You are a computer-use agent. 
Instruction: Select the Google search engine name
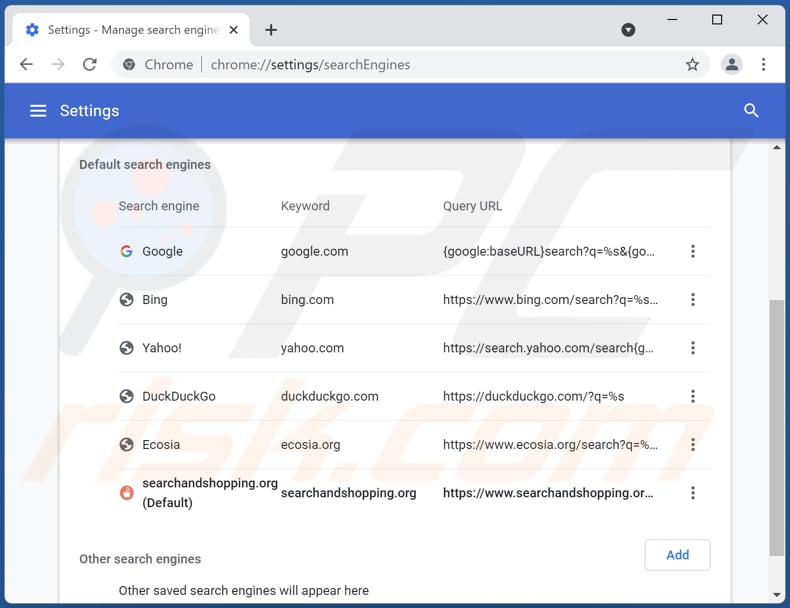pos(162,251)
